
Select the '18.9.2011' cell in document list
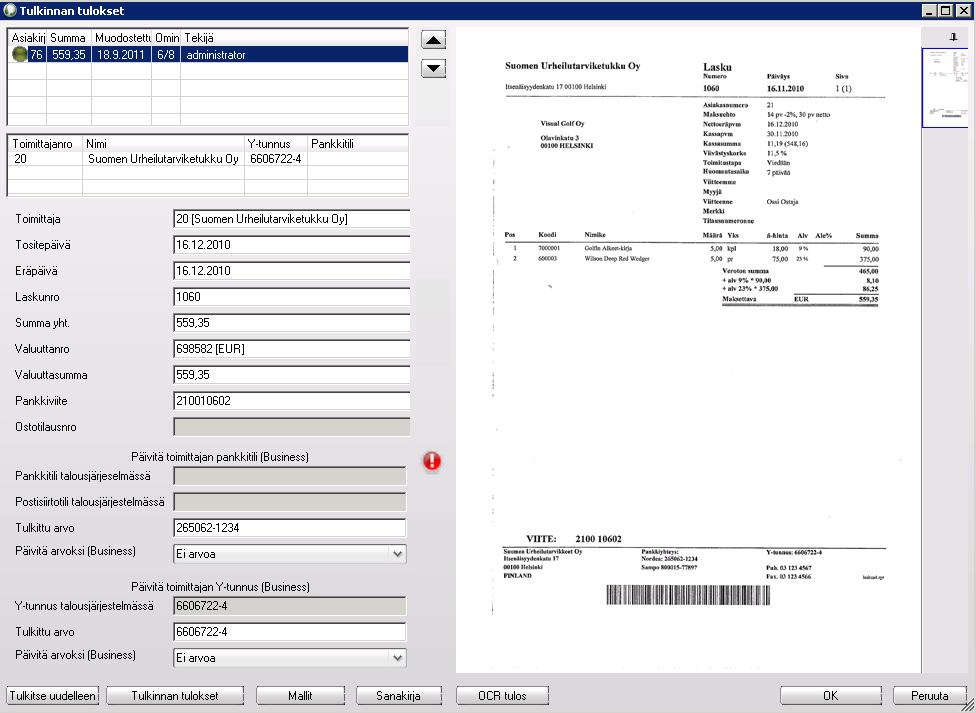[x=121, y=55]
